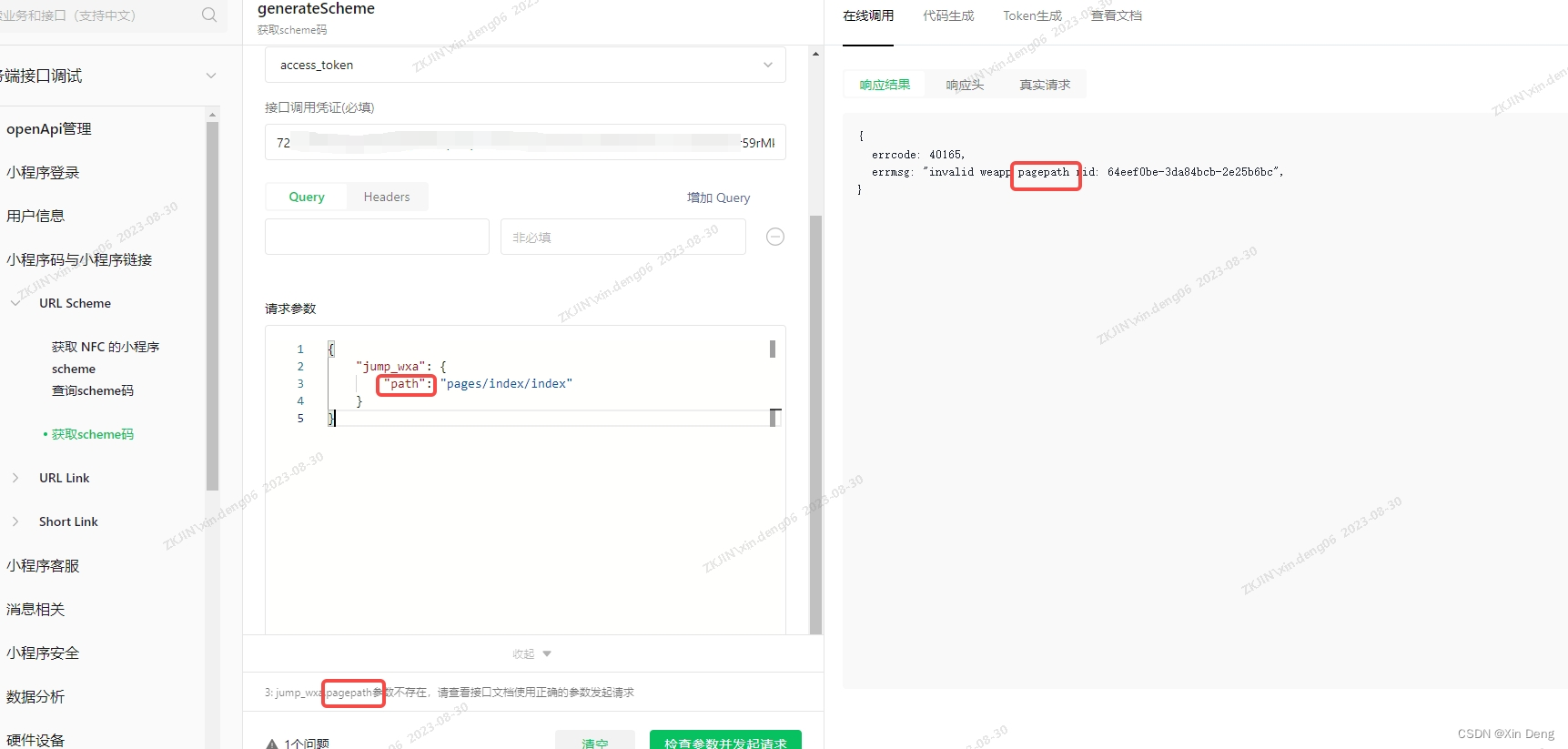Open openApi管理 in the sidebar
The height and width of the screenshot is (749, 1568).
tap(49, 128)
